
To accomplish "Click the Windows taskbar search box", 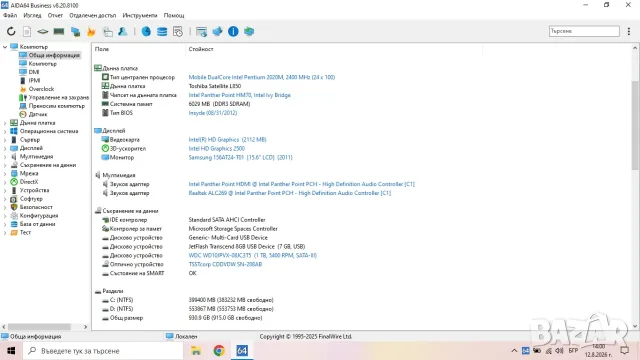I will (x=102, y=351).
